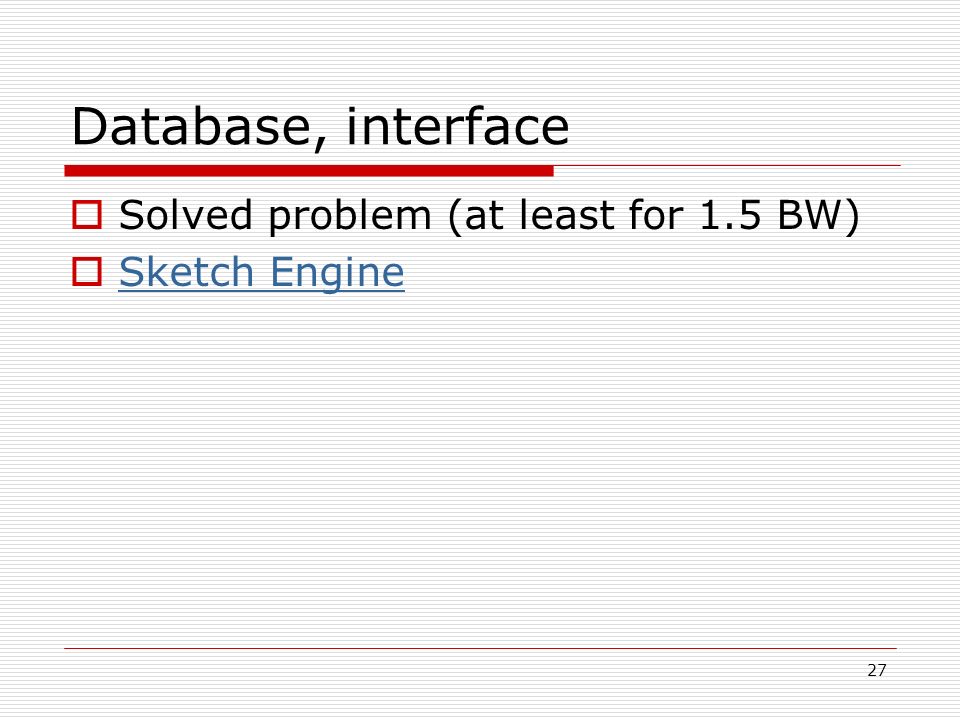Select the slide title Database, interface
This screenshot has height=720, width=960.
(320, 127)
